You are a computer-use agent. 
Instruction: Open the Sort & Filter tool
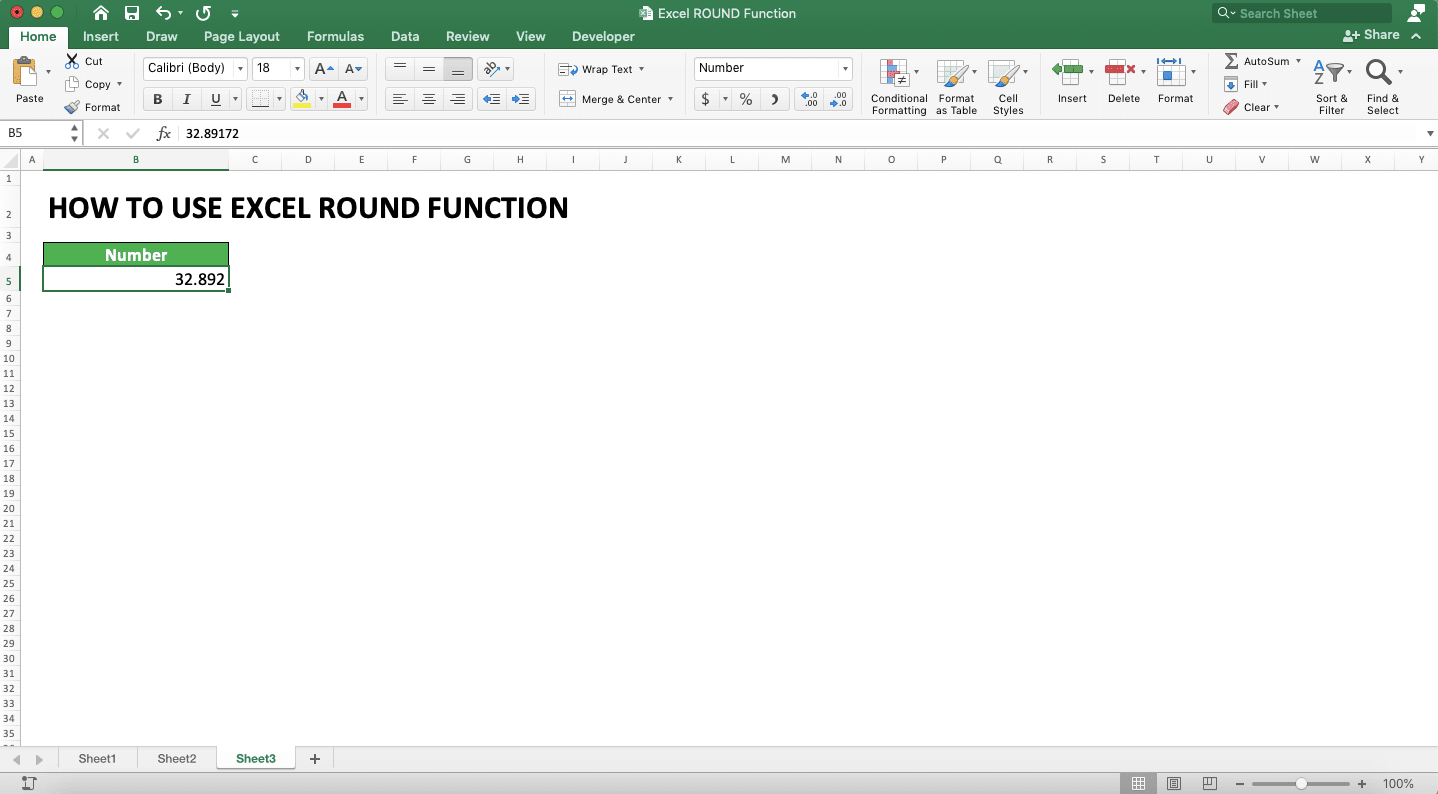(x=1332, y=86)
